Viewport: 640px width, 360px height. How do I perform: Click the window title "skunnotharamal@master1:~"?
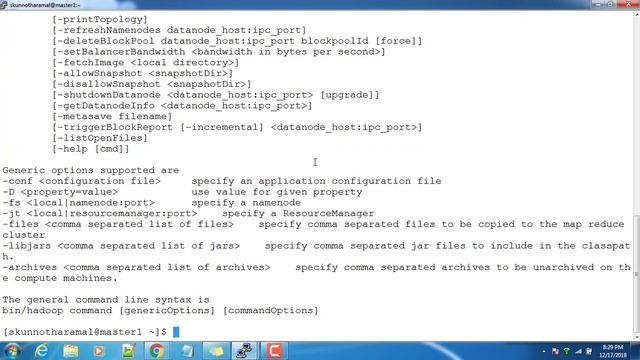point(45,5)
